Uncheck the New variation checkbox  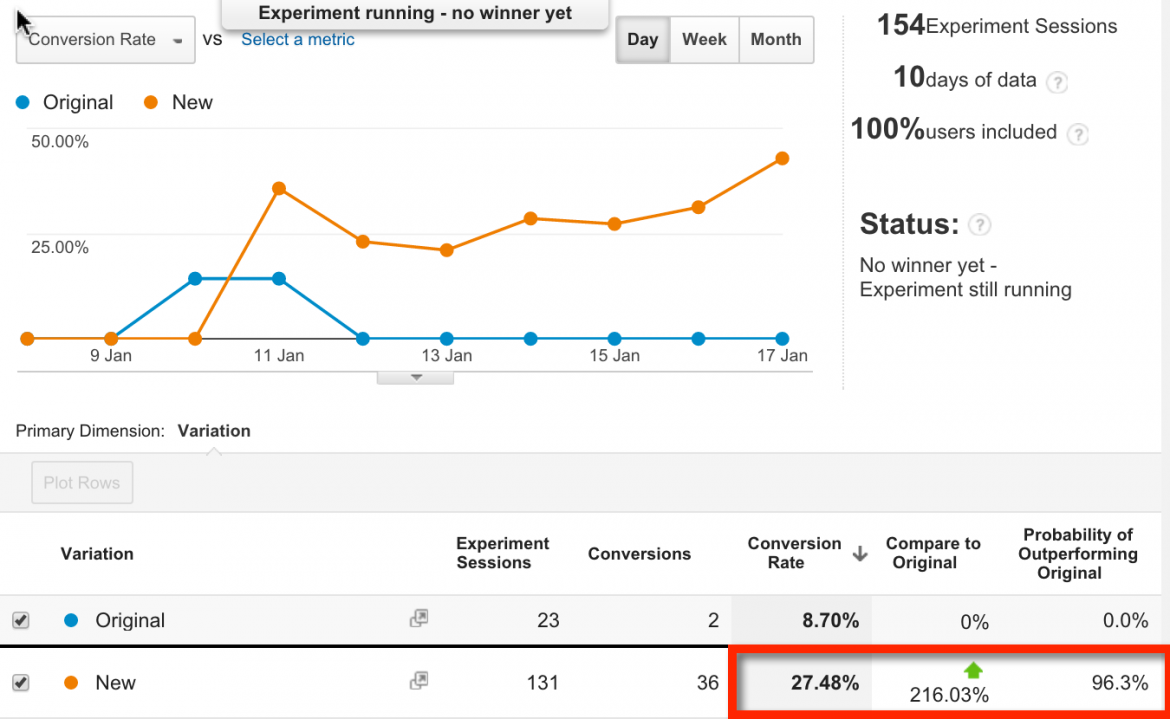click(21, 682)
